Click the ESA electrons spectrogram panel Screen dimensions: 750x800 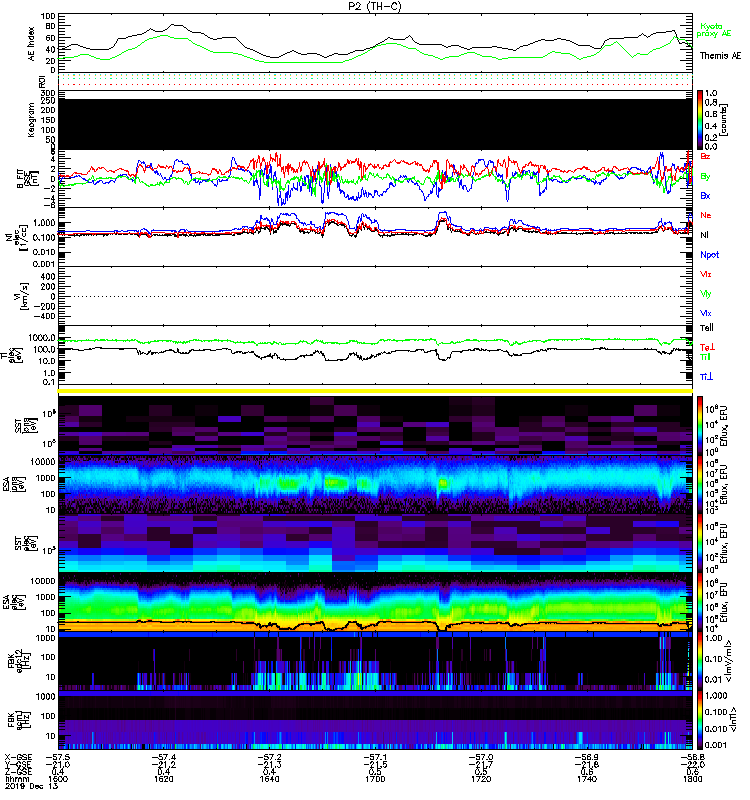[375, 602]
